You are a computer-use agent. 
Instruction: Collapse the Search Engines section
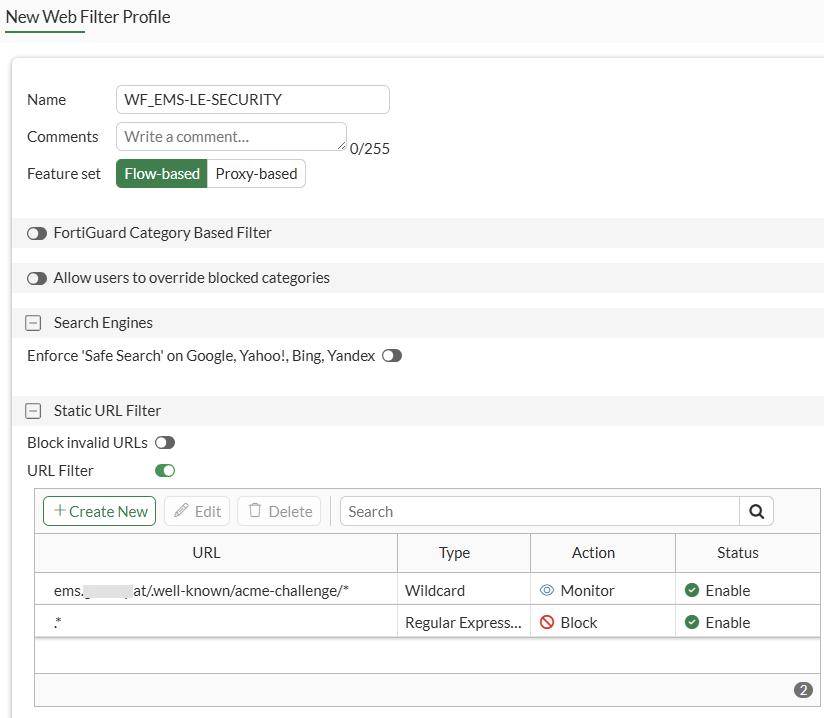coord(33,323)
